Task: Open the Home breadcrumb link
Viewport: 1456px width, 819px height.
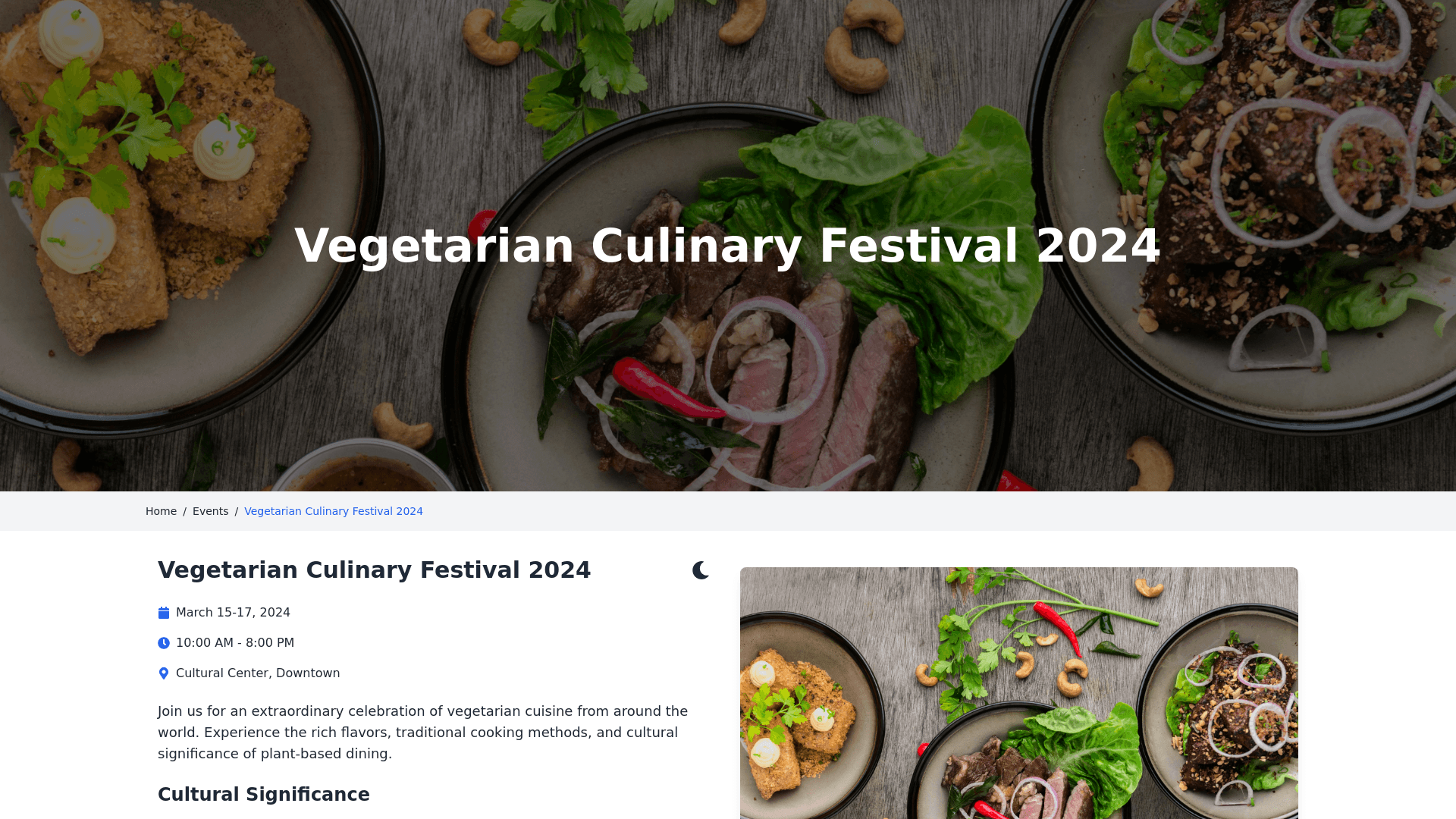Action: point(161,511)
